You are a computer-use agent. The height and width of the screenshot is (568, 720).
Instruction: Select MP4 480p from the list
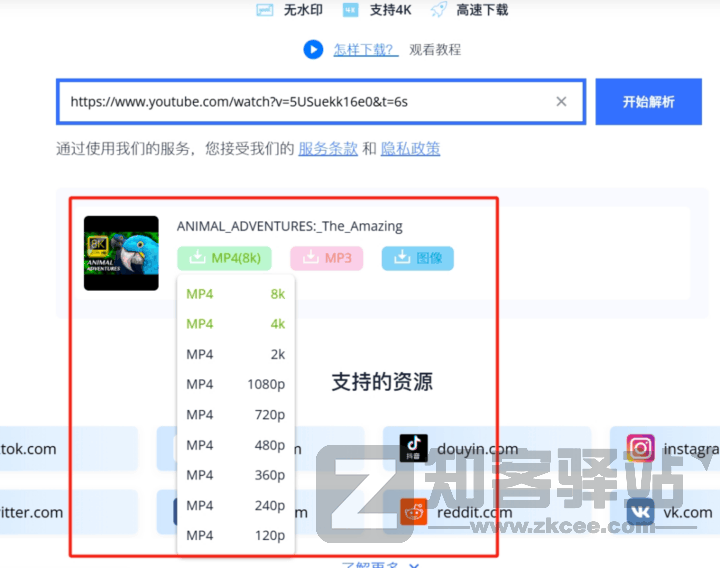pyautogui.click(x=236, y=445)
